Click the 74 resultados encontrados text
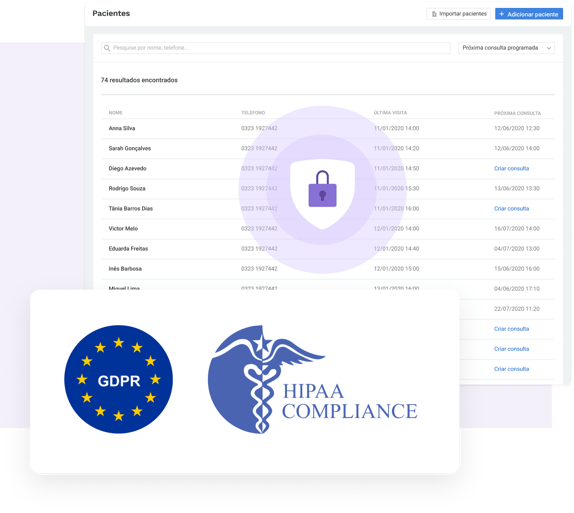The height and width of the screenshot is (513, 574). [x=139, y=80]
